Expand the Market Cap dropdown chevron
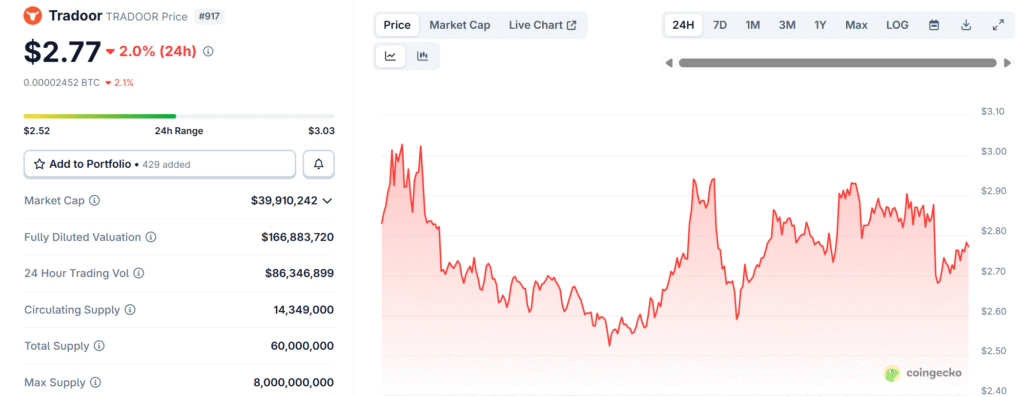 (328, 200)
